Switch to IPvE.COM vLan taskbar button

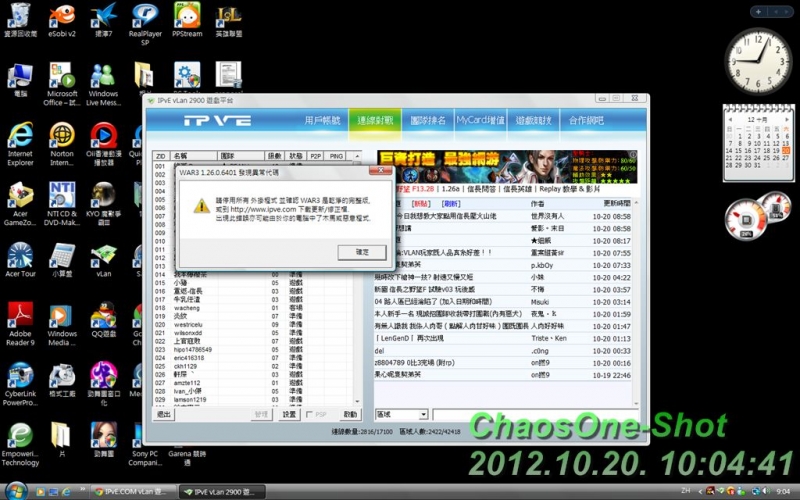(134, 492)
